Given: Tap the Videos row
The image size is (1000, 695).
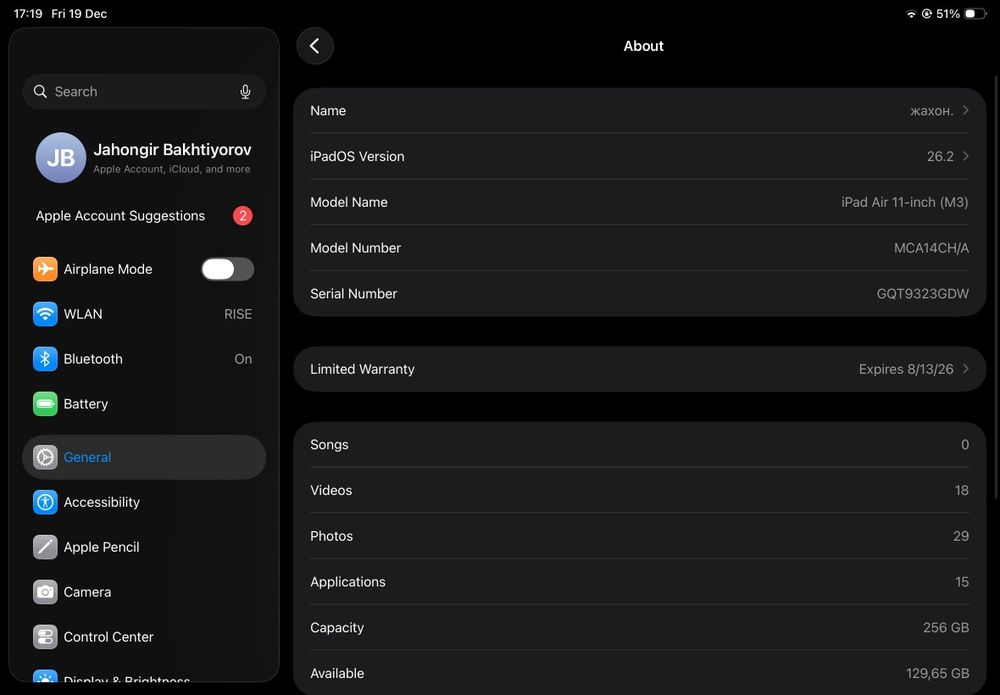Looking at the screenshot, I should click(x=640, y=490).
